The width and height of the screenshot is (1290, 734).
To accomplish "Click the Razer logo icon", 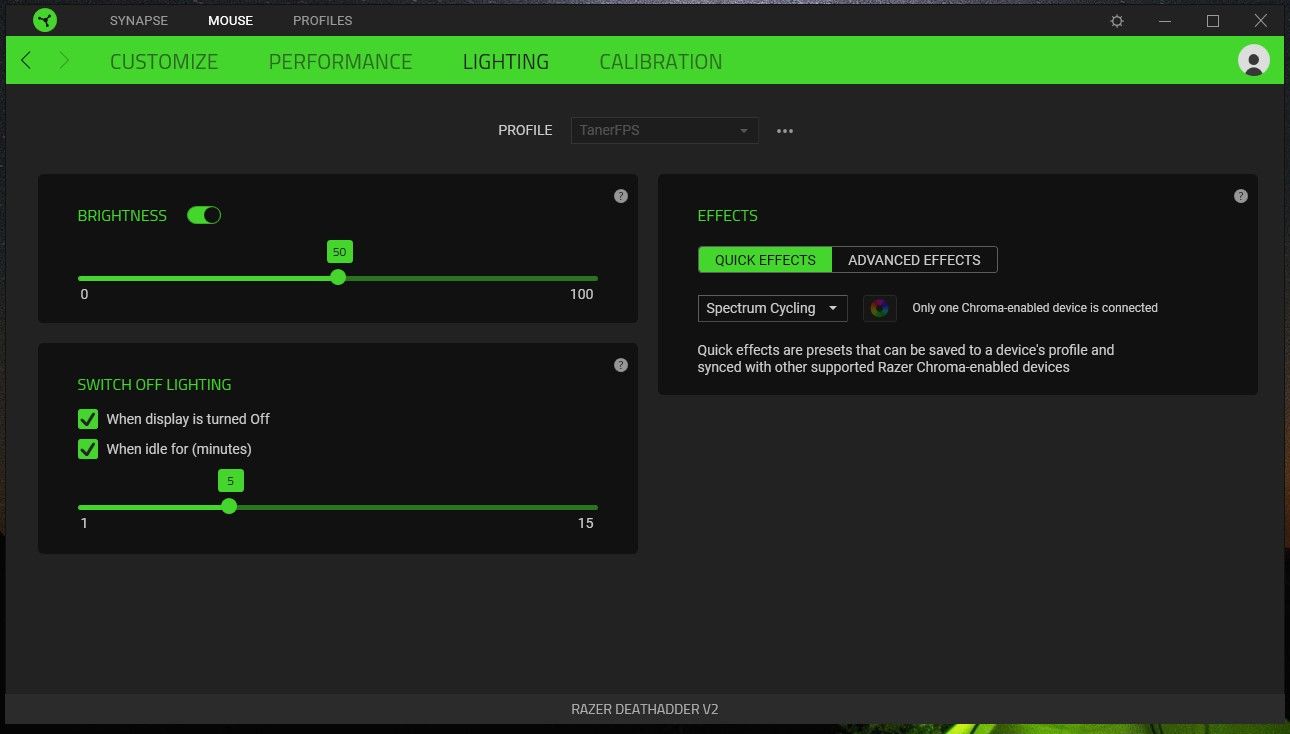I will click(43, 20).
